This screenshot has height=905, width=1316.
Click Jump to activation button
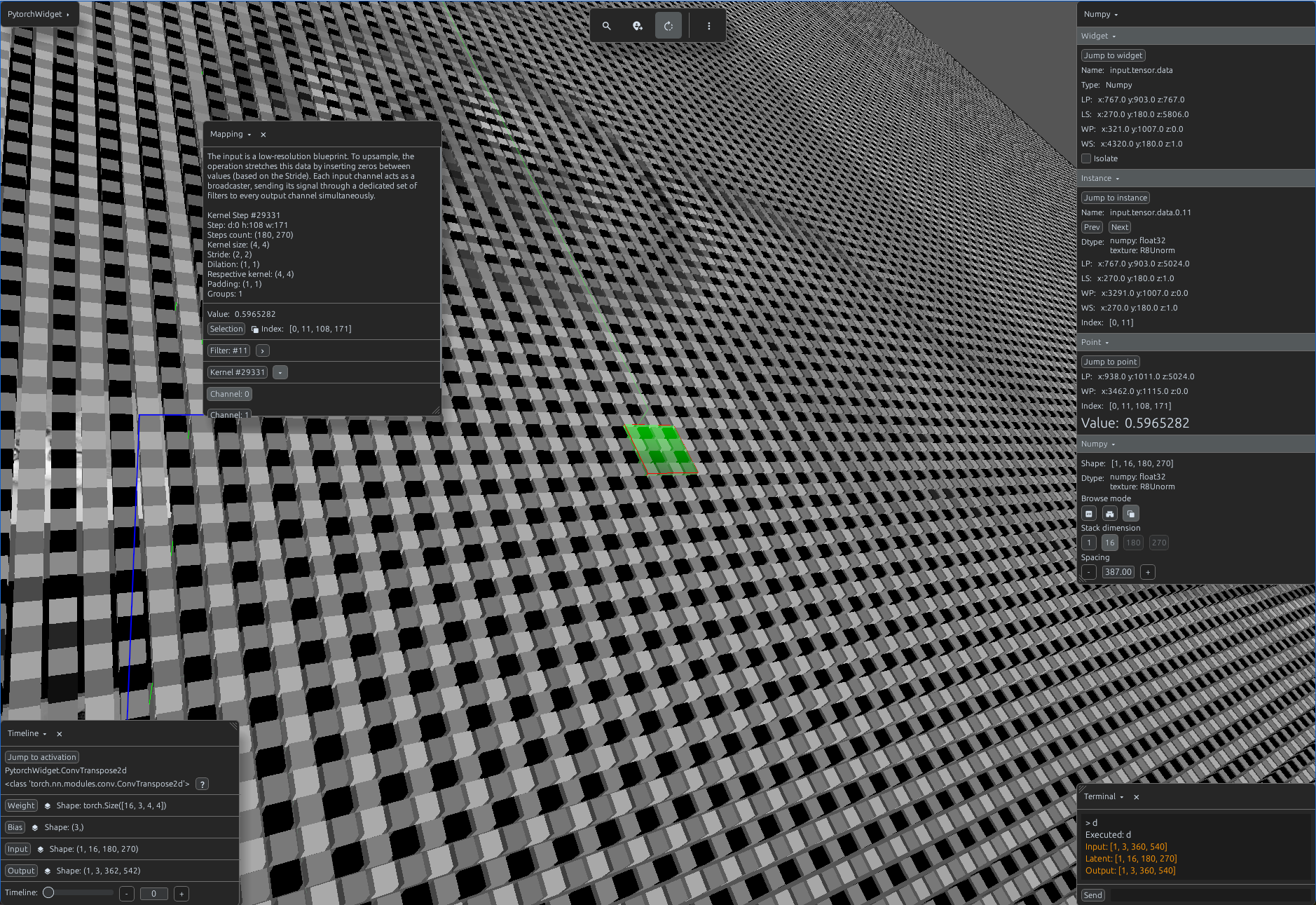pos(42,757)
